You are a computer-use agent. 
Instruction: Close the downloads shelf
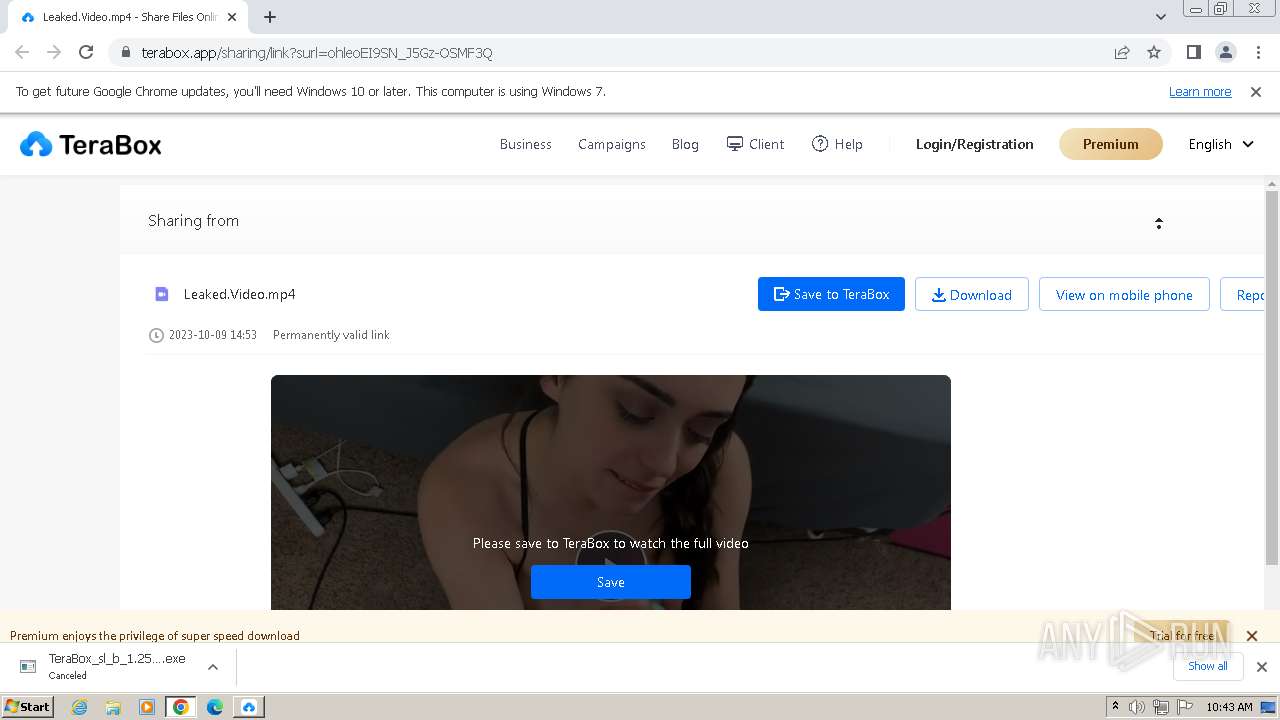pos(1262,667)
